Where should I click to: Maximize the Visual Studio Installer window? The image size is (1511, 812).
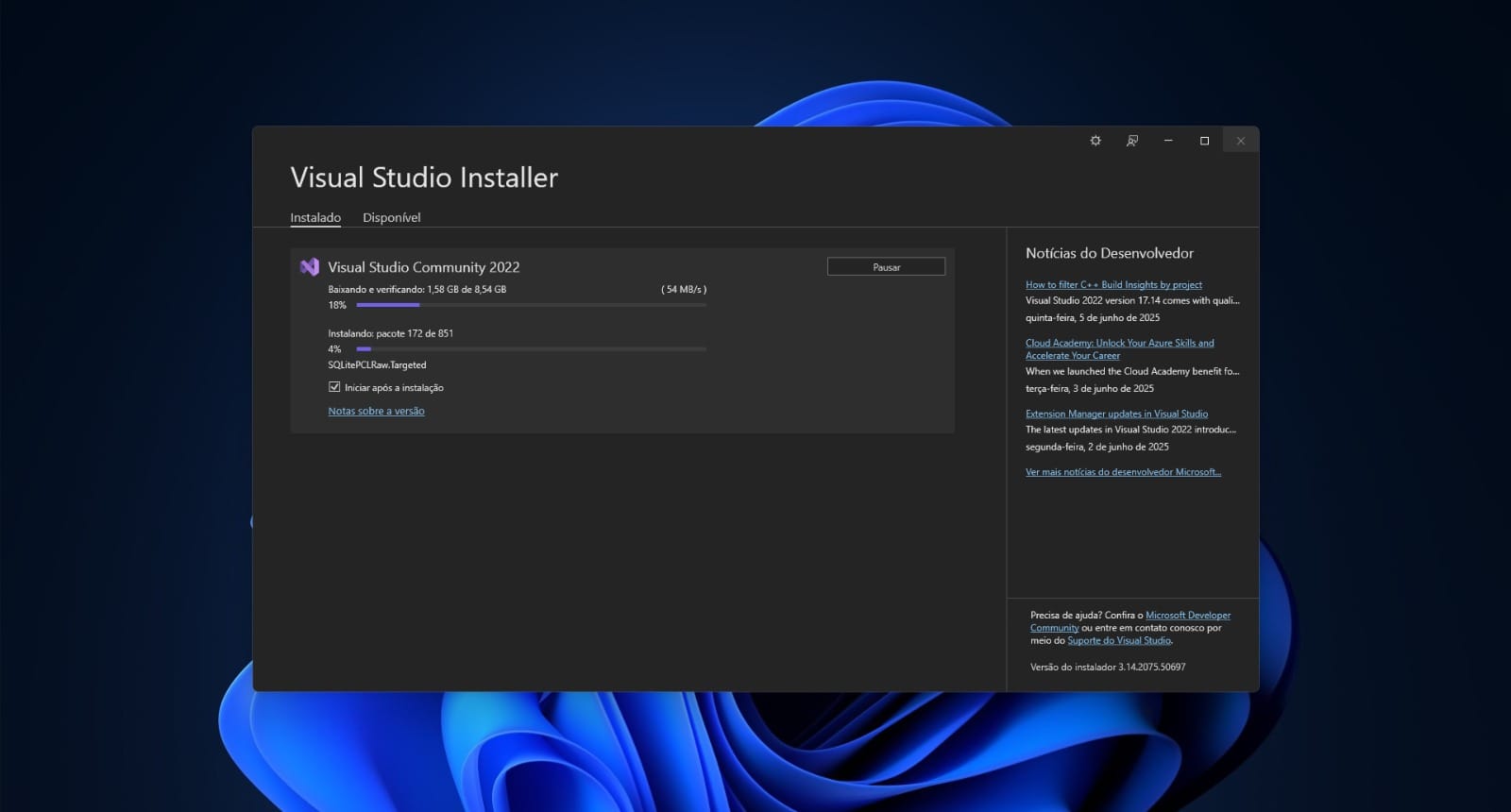(x=1204, y=141)
